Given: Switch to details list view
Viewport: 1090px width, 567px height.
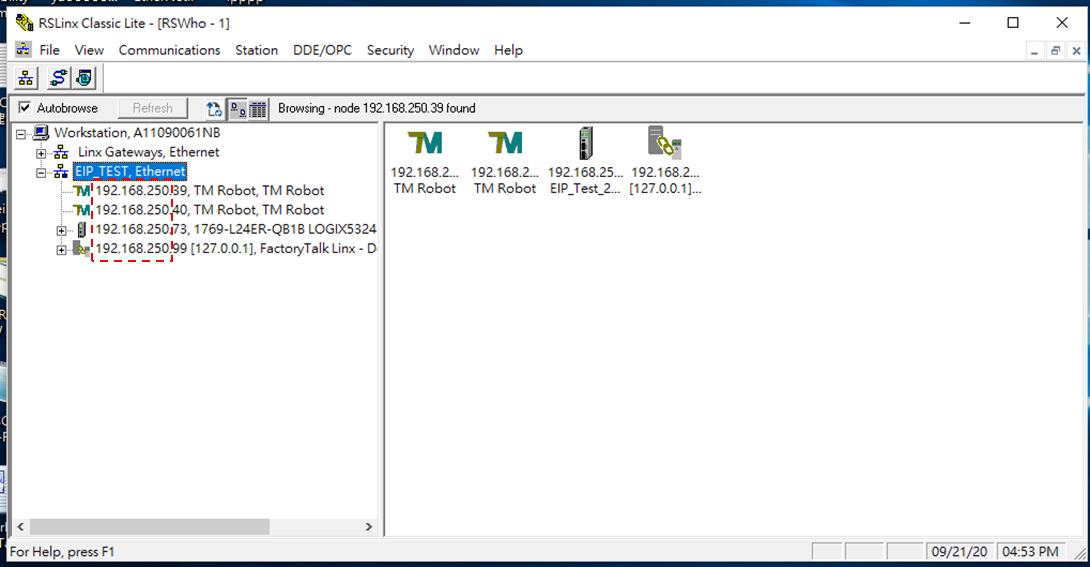Looking at the screenshot, I should point(258,109).
